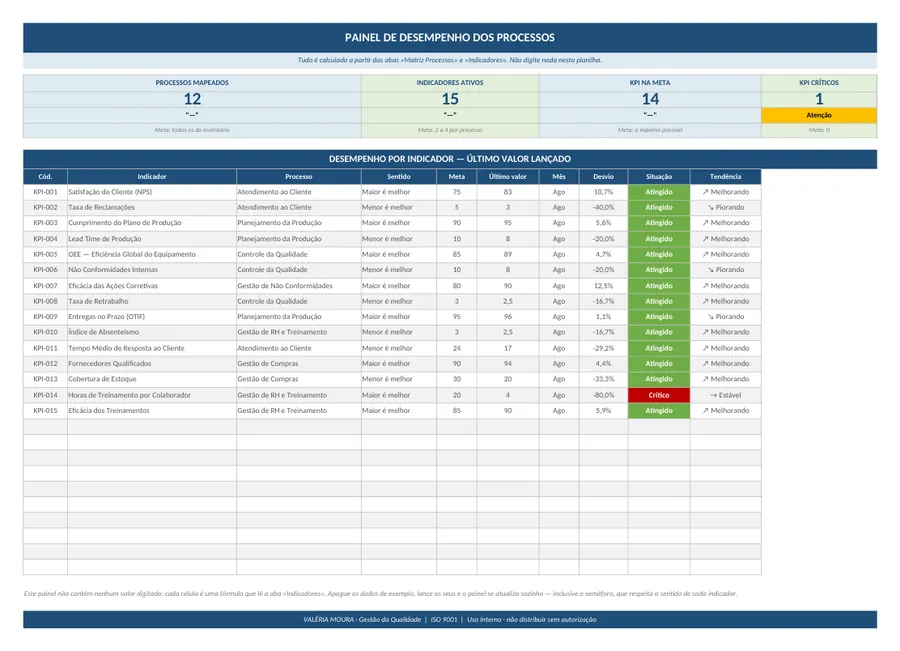Screen dimensions: 900x651
Task: Click the 'Piorando' trend for KPI-009
Action: pyautogui.click(x=726, y=317)
